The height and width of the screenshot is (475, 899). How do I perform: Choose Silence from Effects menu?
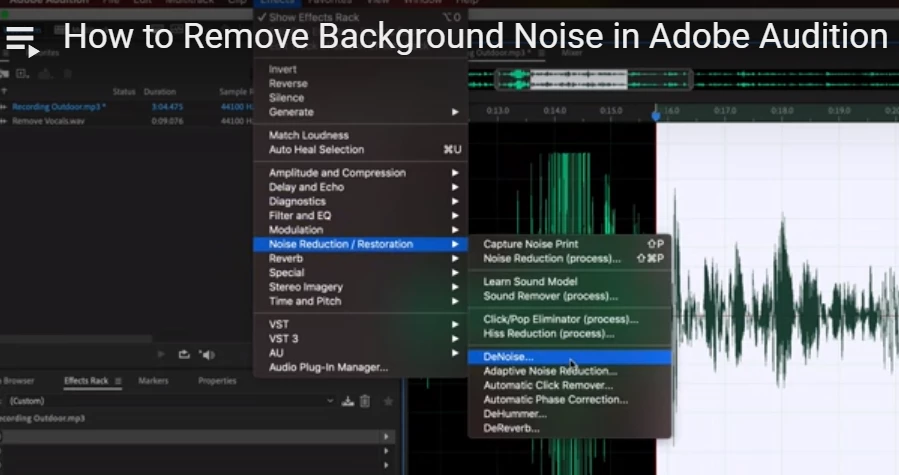pyautogui.click(x=360, y=98)
